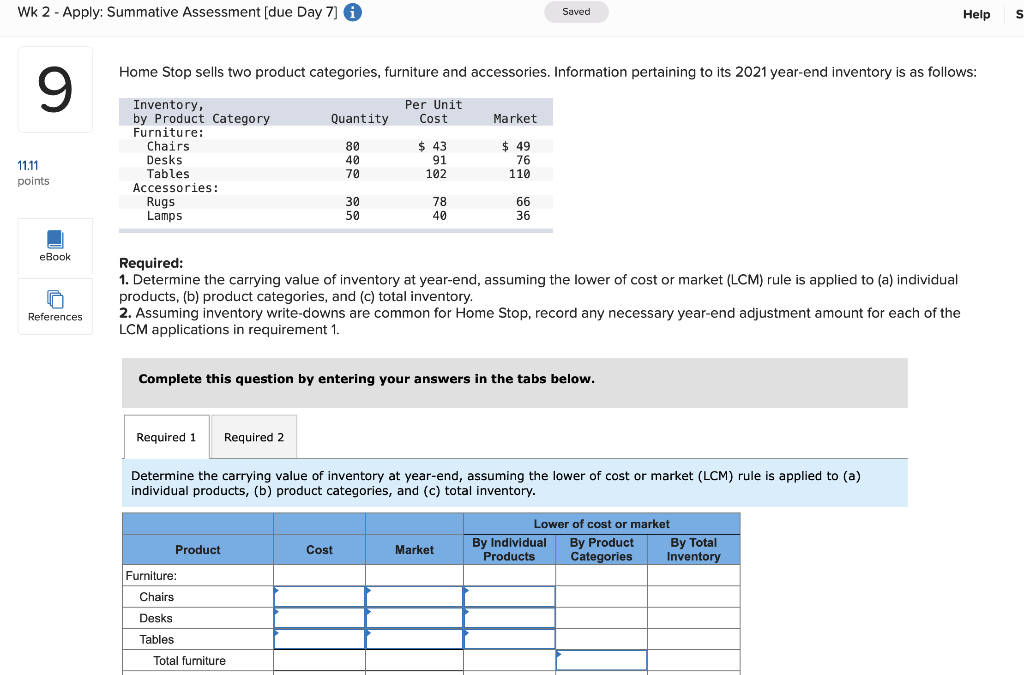Switch to the Required 2 tab
Image resolution: width=1024 pixels, height=675 pixels.
(253, 436)
